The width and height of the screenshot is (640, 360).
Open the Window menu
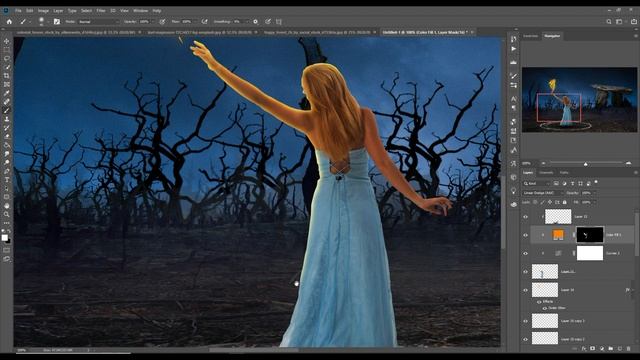click(140, 11)
